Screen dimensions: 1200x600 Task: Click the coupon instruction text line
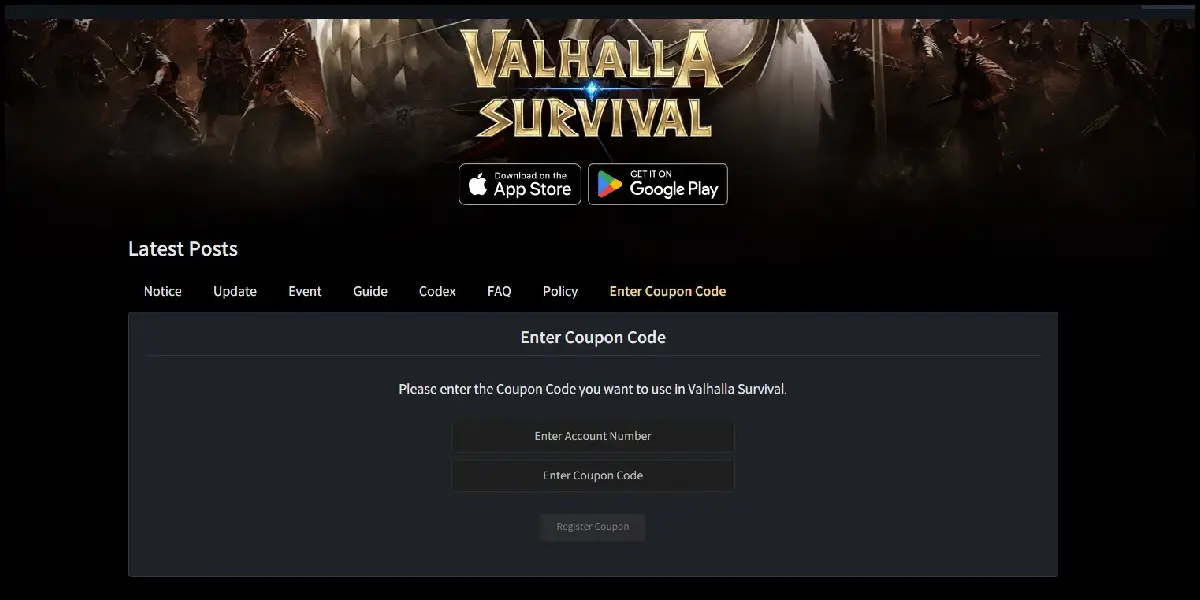[593, 389]
